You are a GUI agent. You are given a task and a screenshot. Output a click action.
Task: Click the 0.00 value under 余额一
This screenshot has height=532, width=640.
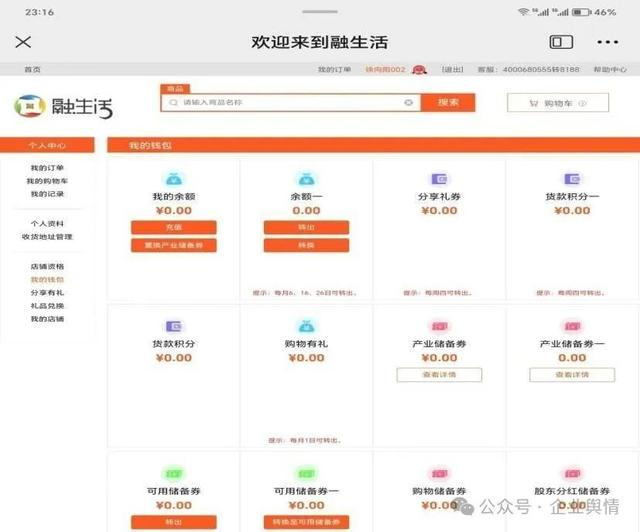click(x=307, y=211)
